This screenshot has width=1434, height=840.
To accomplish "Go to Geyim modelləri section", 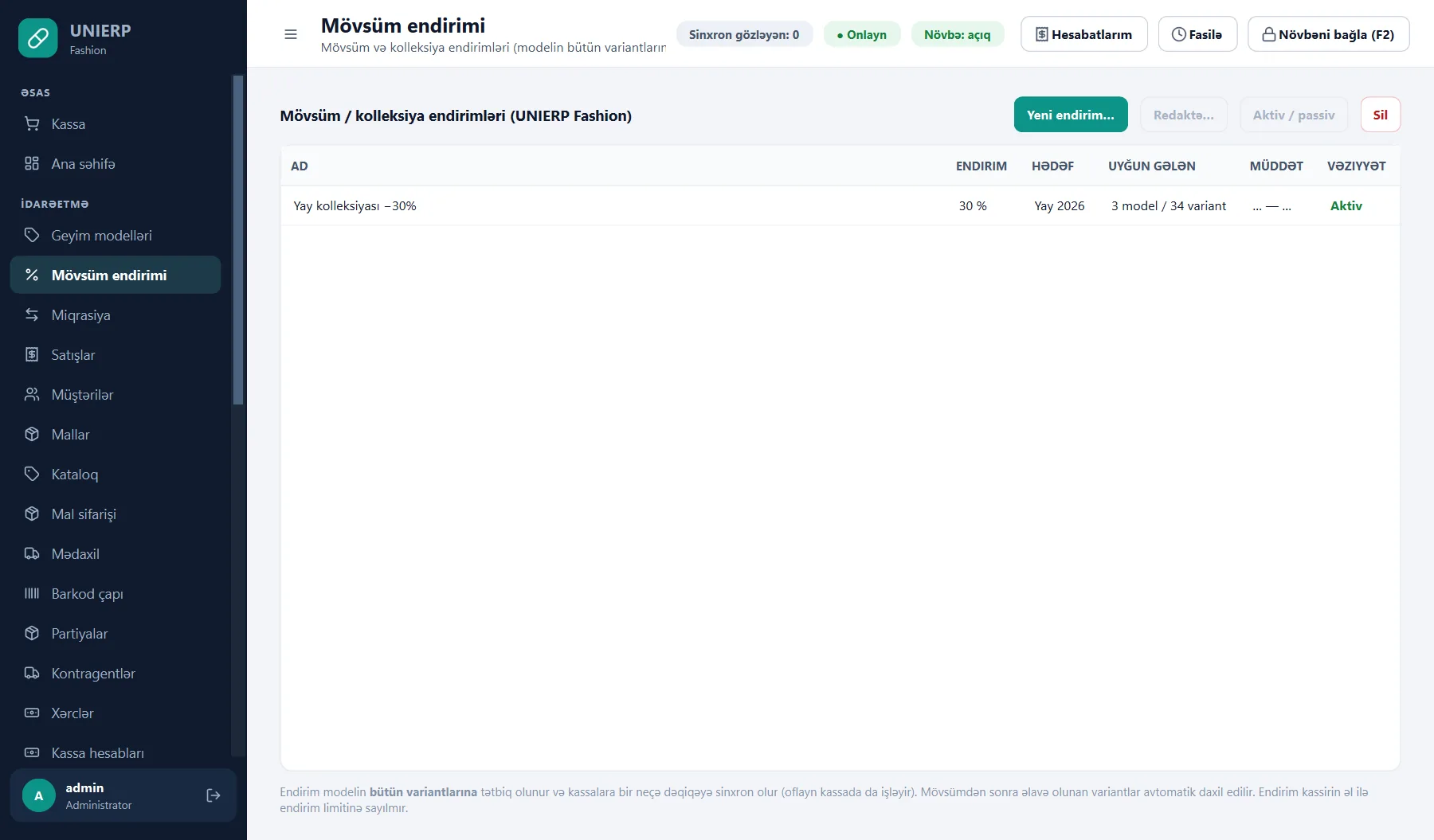I will coord(116,236).
